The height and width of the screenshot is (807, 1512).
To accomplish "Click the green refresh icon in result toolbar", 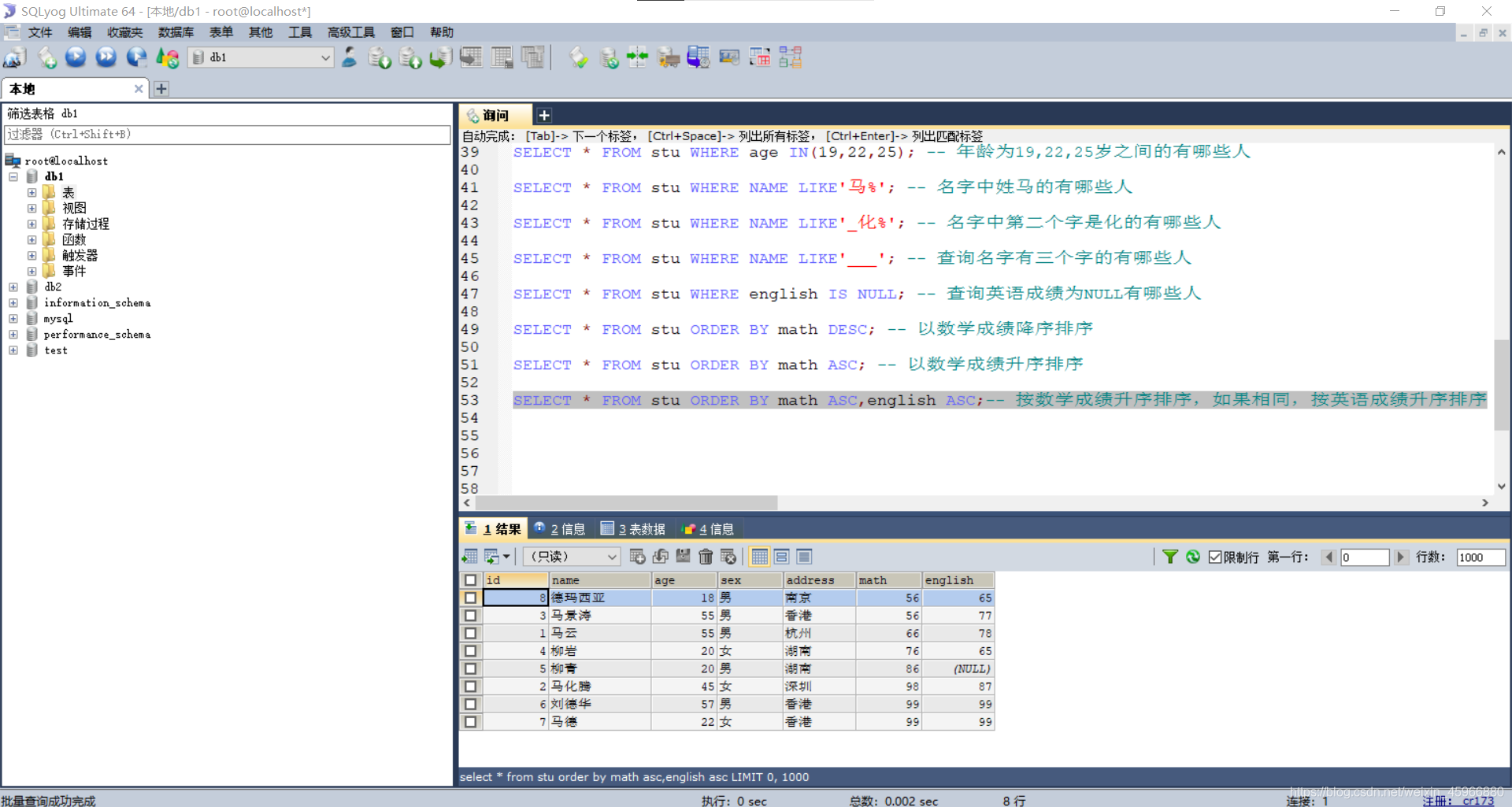I will point(1193,557).
